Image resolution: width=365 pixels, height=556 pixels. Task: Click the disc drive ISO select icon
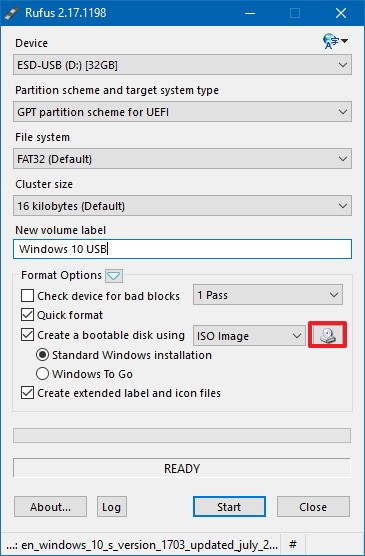[327, 335]
